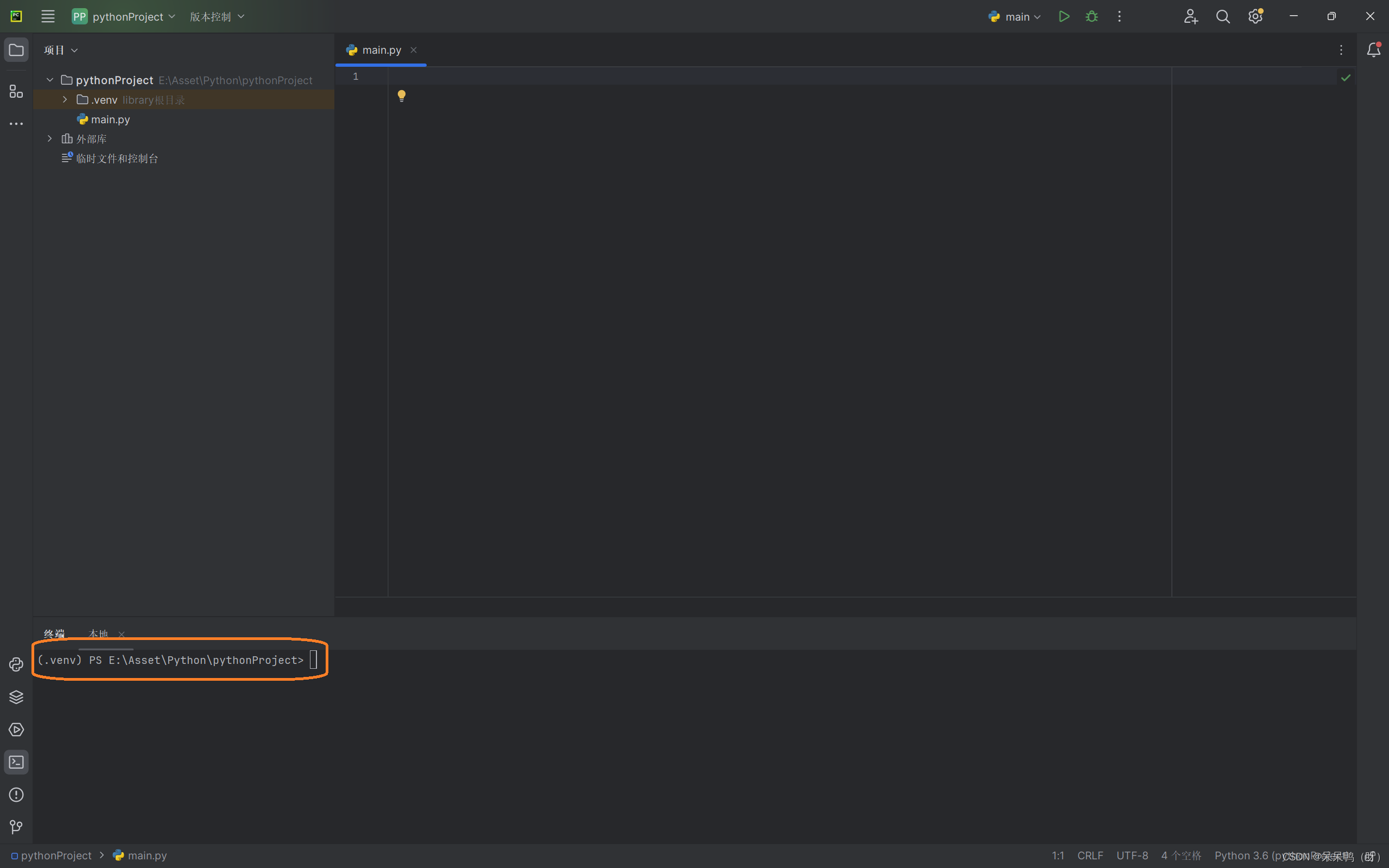Viewport: 1389px width, 868px height.
Task: Open the Services tool window
Action: pos(16,730)
